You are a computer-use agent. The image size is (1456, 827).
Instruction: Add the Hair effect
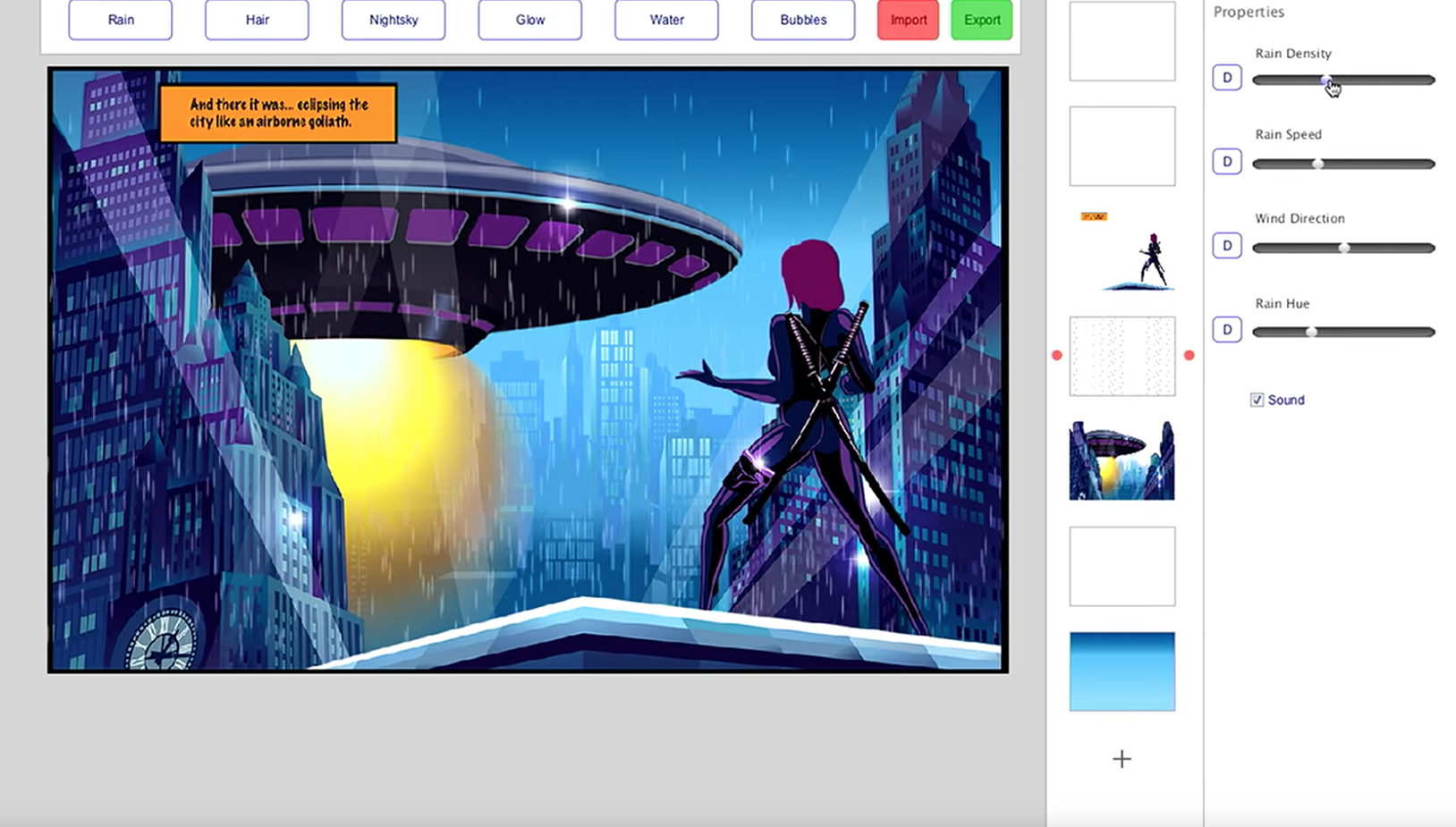257,20
